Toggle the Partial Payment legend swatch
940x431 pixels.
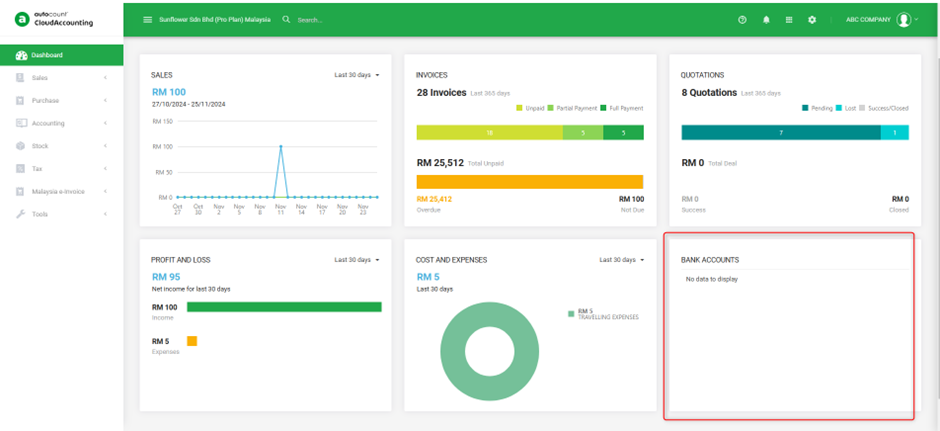pos(550,108)
